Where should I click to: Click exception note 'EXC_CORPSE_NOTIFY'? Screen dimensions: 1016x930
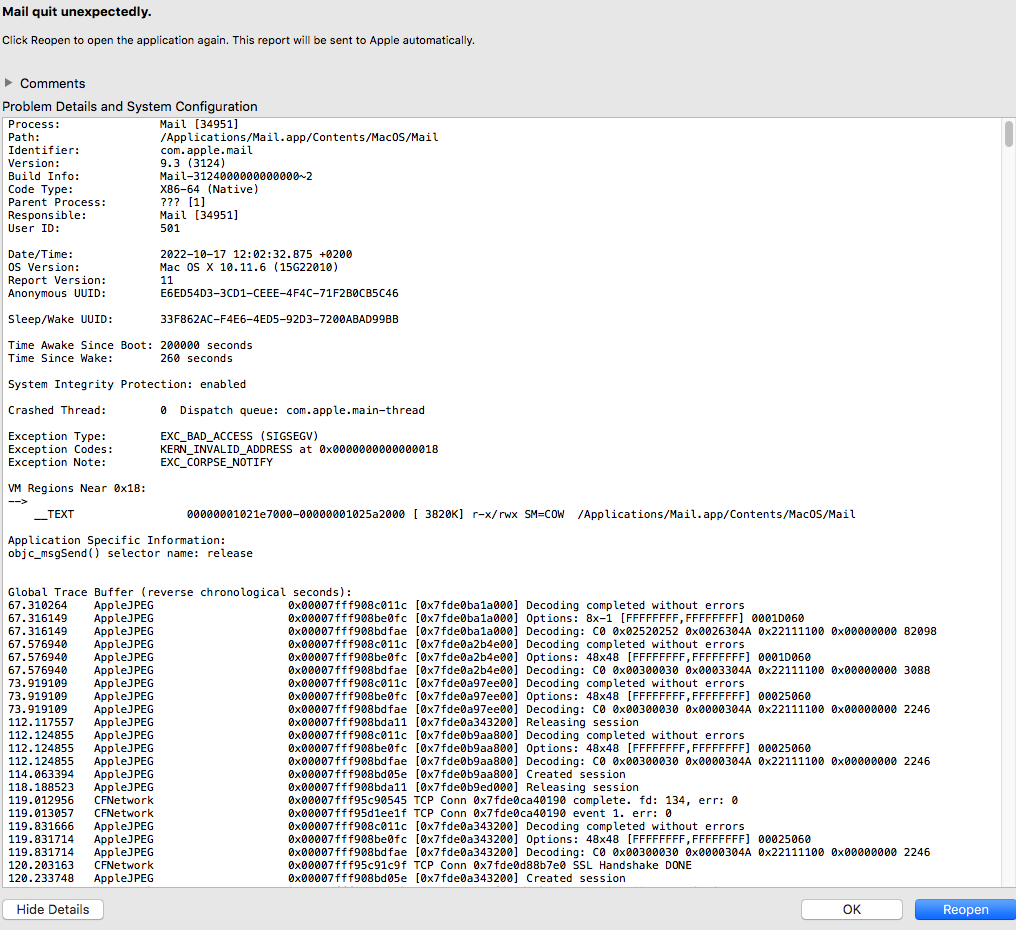tap(216, 462)
